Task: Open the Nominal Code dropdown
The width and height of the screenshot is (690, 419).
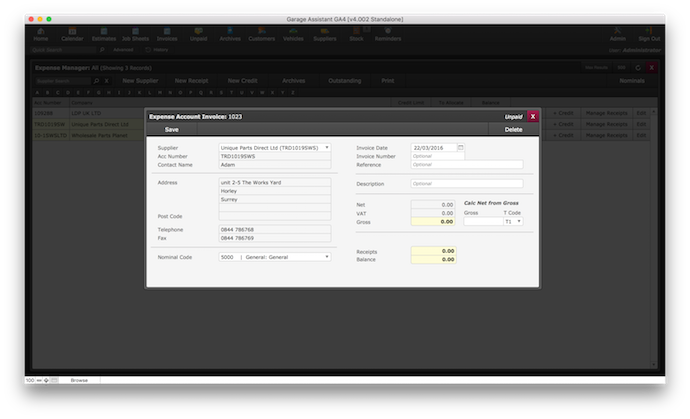Action: tap(326, 257)
